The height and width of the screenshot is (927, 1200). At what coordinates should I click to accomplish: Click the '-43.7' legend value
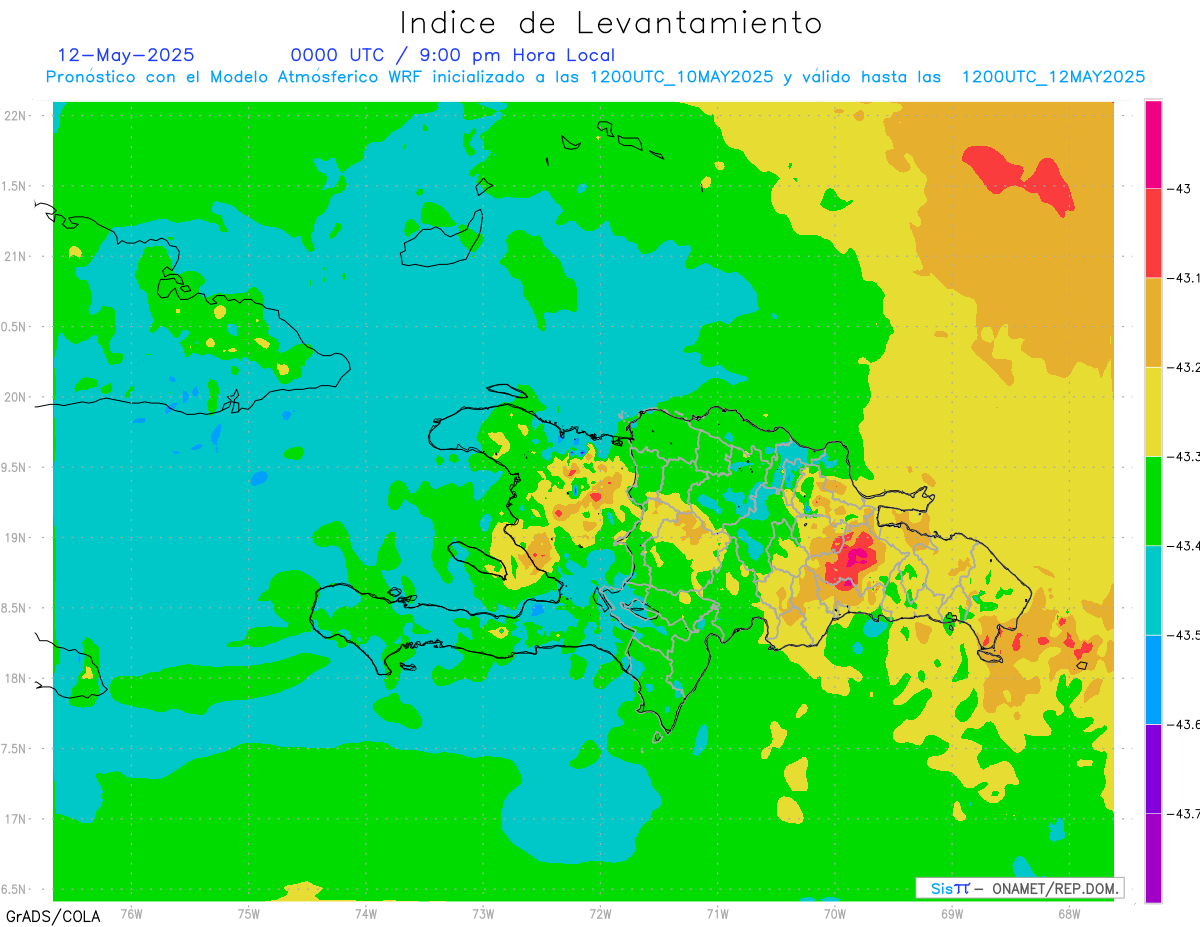click(1185, 813)
